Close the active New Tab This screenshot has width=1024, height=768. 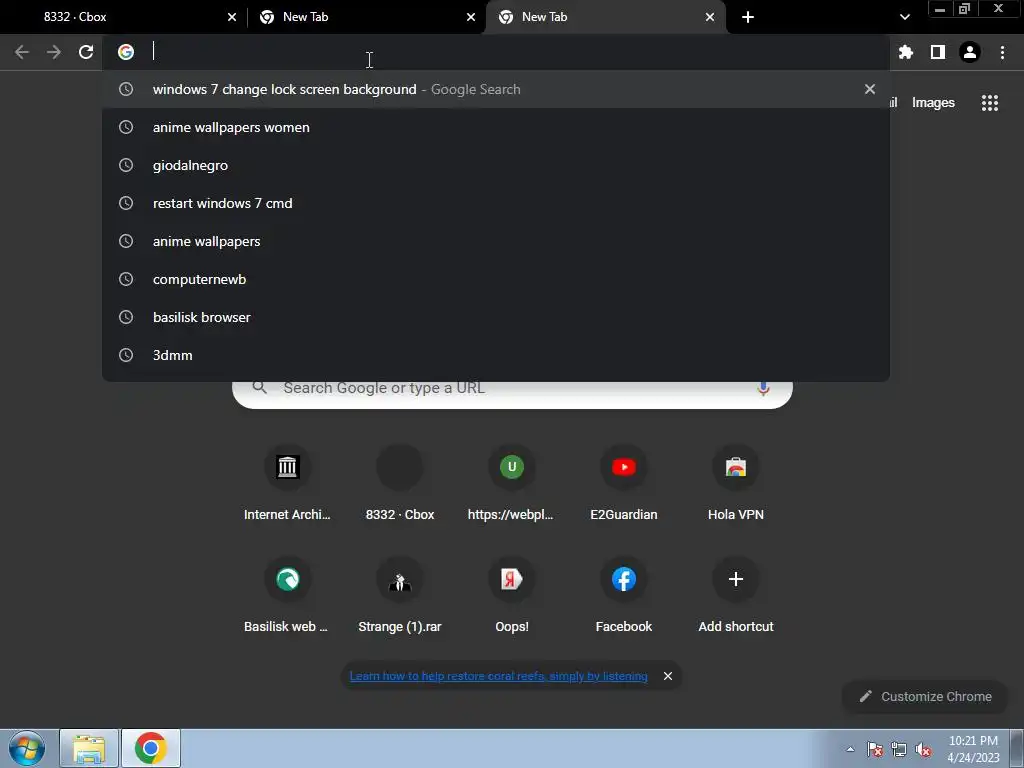(x=710, y=17)
